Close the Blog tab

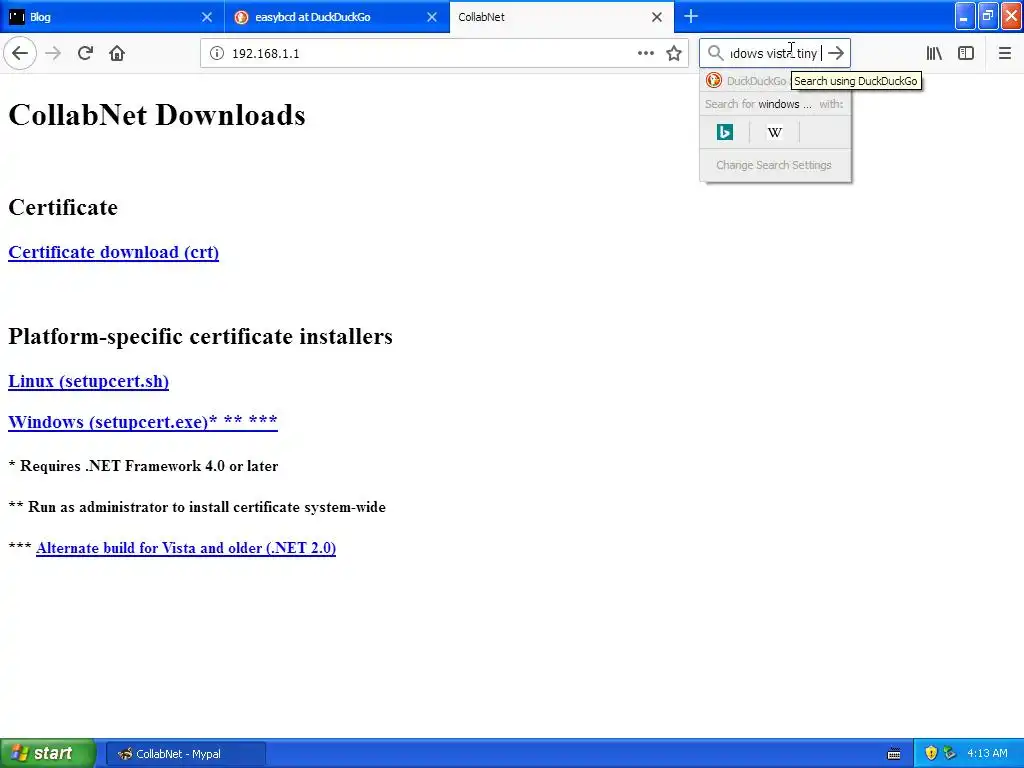(x=207, y=17)
